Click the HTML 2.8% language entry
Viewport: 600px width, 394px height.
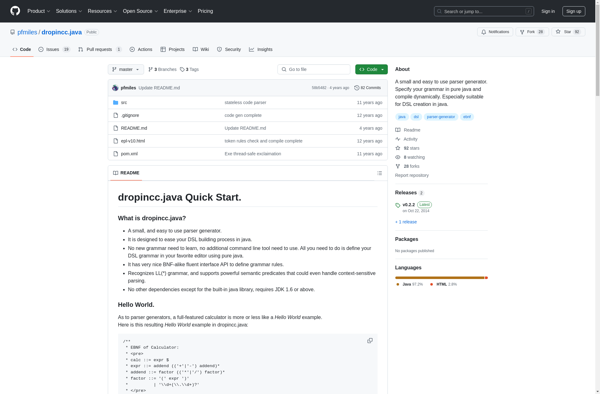(x=443, y=284)
